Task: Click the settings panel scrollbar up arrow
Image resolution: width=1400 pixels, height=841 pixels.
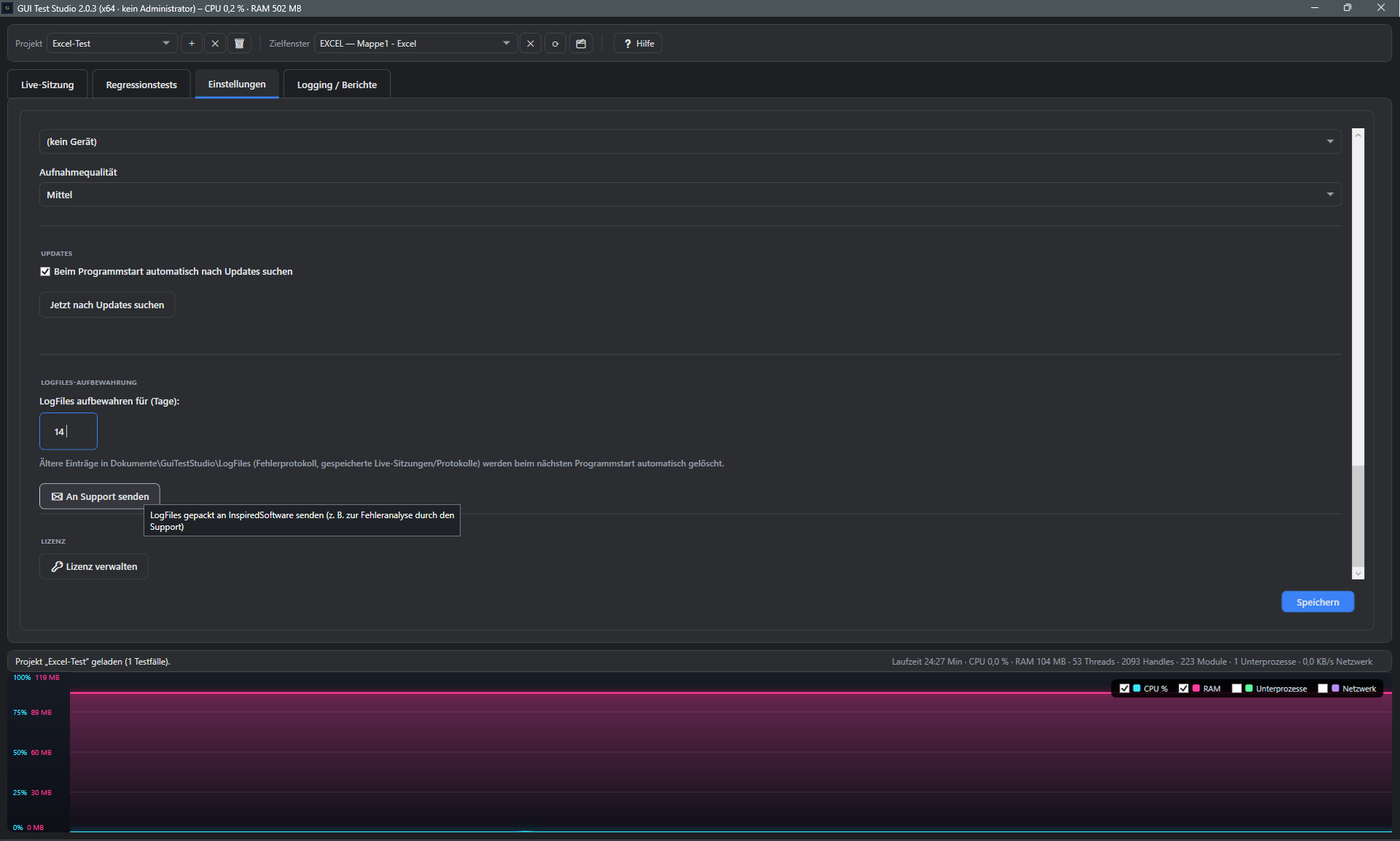Action: 1358,135
